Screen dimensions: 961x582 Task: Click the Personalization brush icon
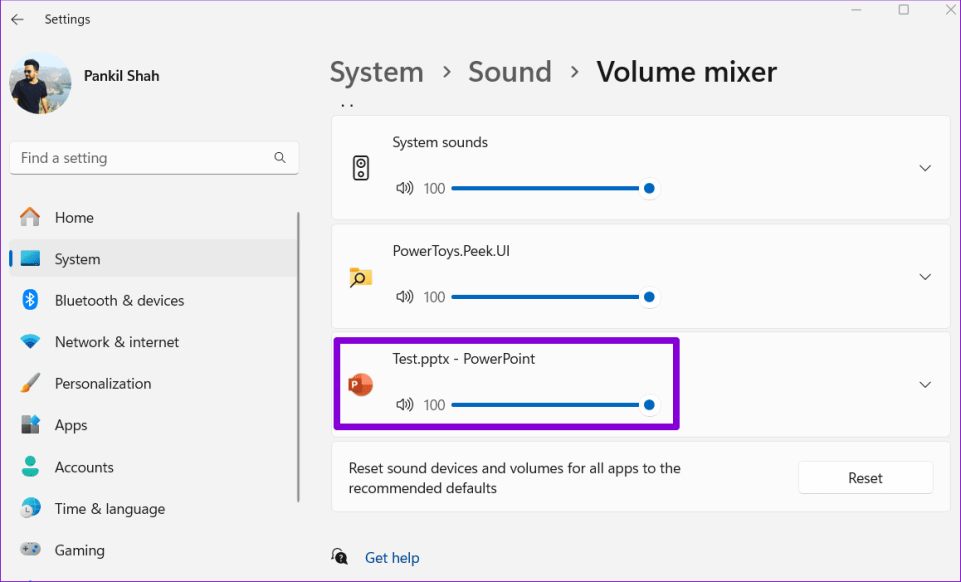[28, 383]
